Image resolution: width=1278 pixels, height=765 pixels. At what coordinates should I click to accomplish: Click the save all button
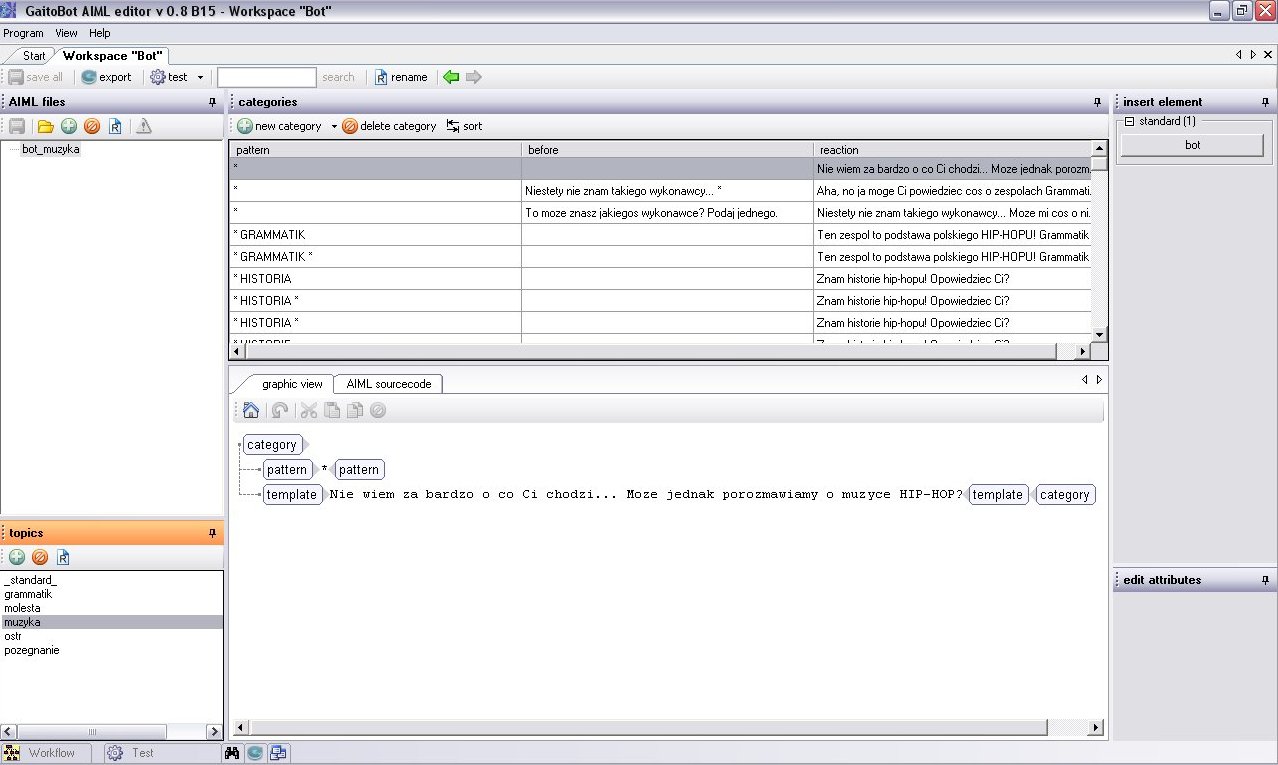[x=36, y=77]
